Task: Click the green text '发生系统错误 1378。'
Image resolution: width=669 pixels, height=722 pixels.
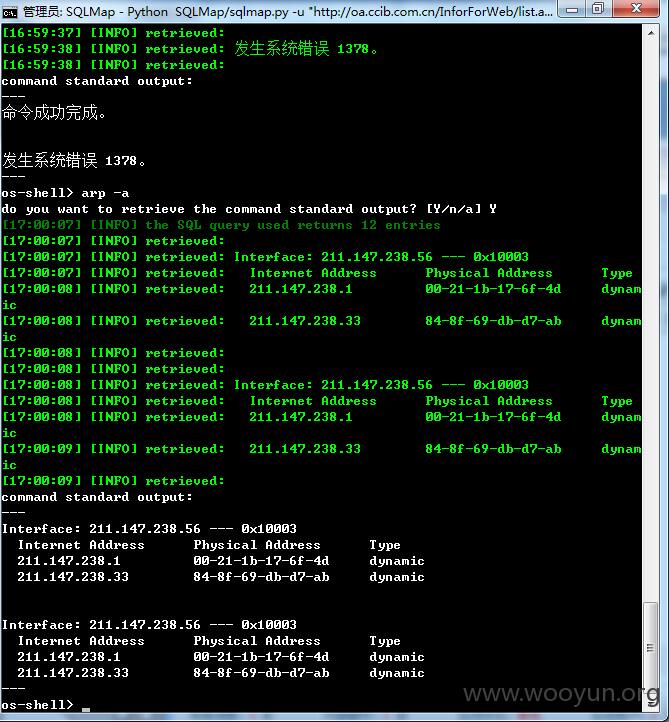Action: [305, 48]
